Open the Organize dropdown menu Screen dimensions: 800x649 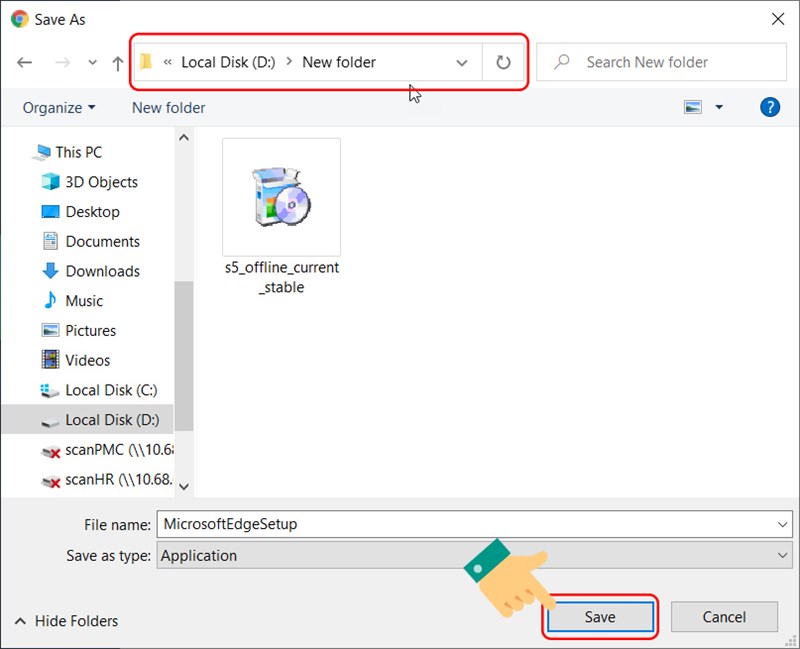59,107
